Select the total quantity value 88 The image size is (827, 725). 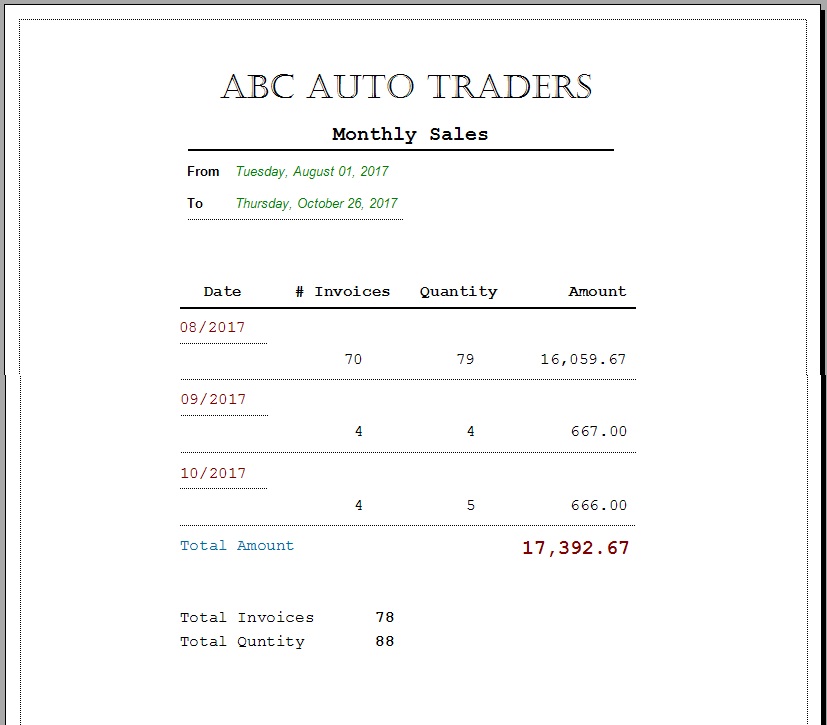[385, 641]
